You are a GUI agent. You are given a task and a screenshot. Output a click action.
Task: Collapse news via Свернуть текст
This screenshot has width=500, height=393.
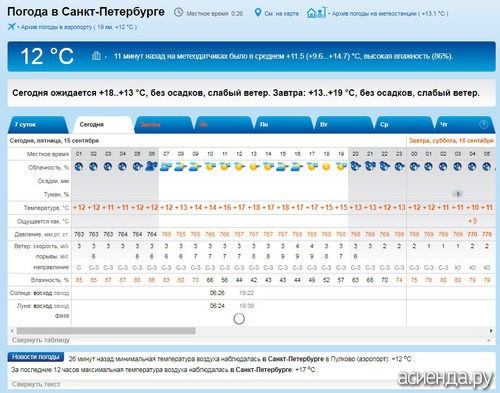point(36,384)
